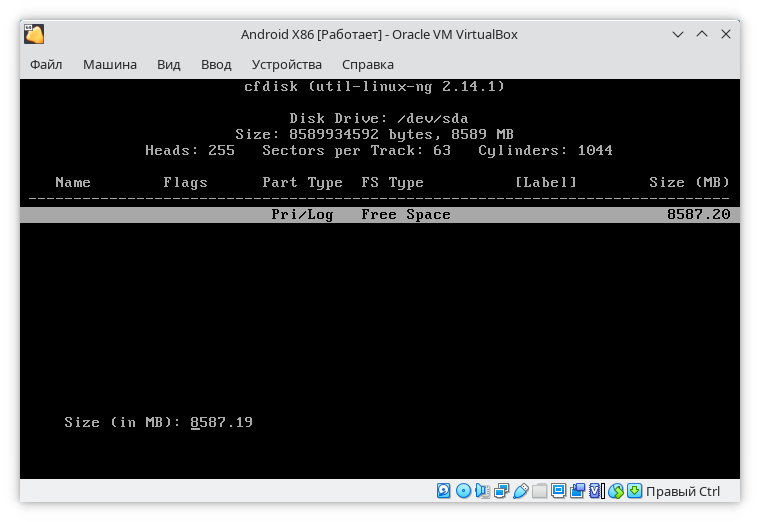Click the grayed shared folders indicator icon
760x522 pixels.
point(540,491)
